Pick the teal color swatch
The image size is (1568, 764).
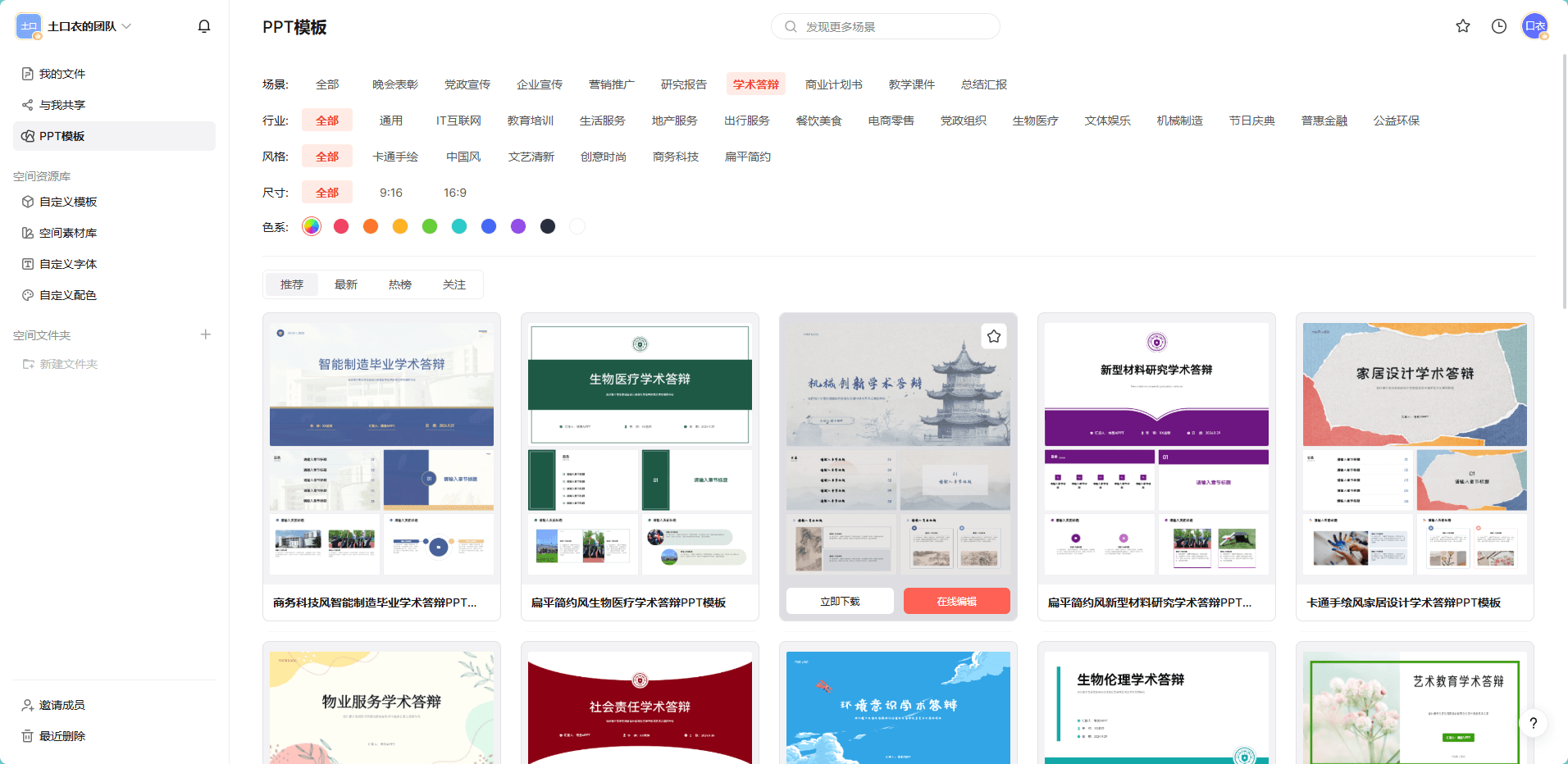pos(459,226)
